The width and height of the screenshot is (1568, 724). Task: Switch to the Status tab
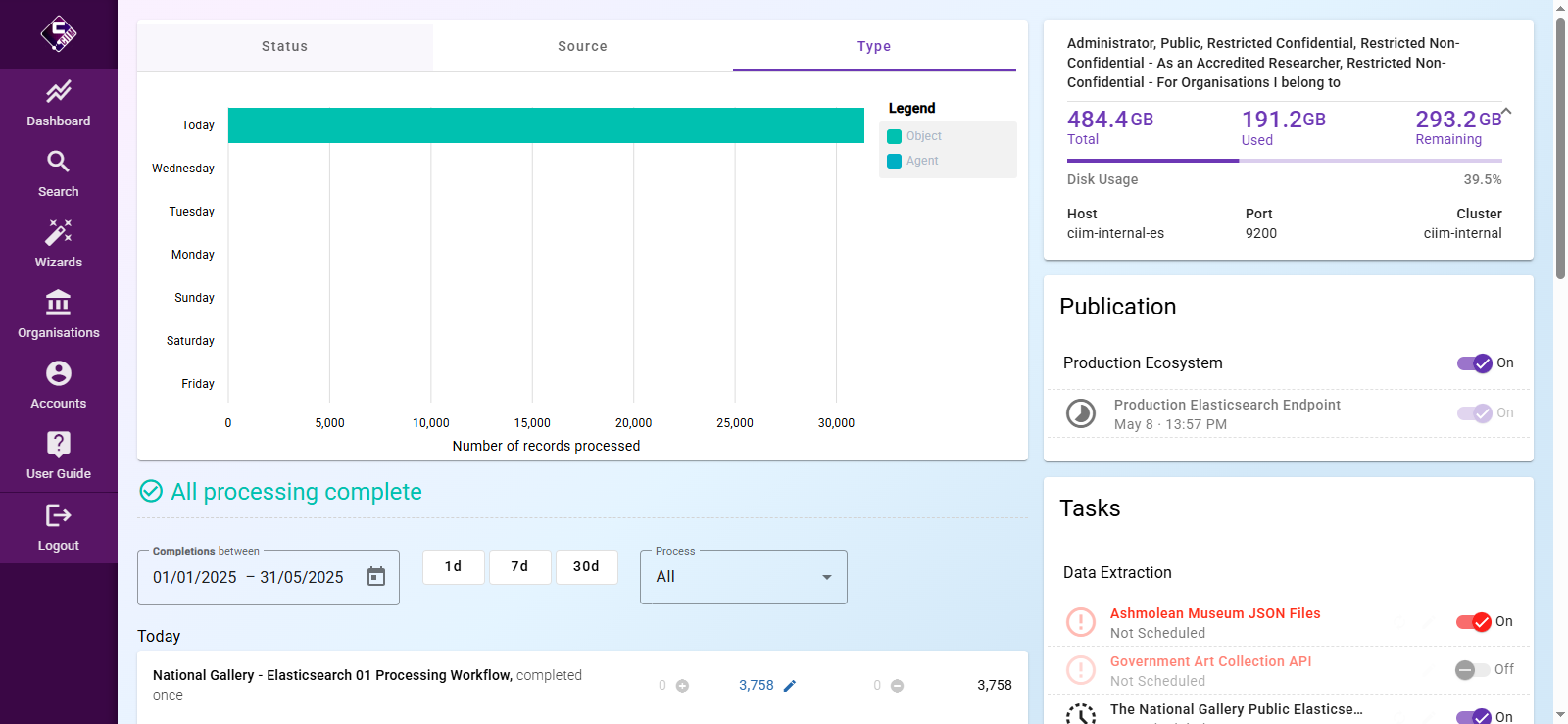tap(284, 46)
